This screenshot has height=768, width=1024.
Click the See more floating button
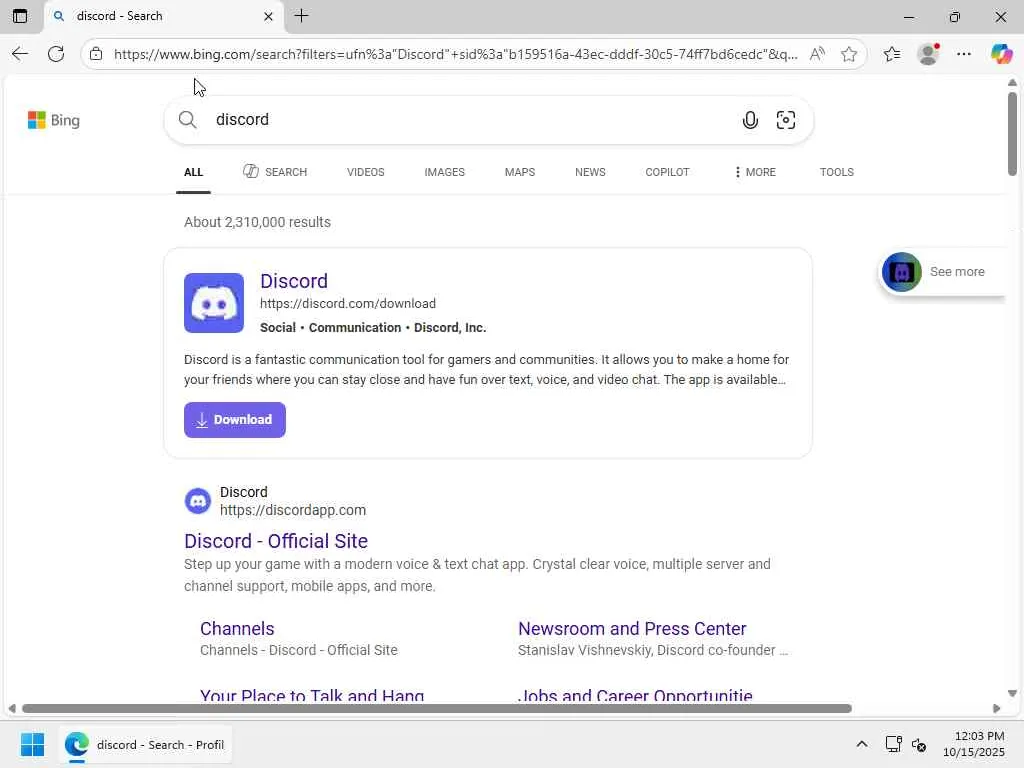coord(940,272)
